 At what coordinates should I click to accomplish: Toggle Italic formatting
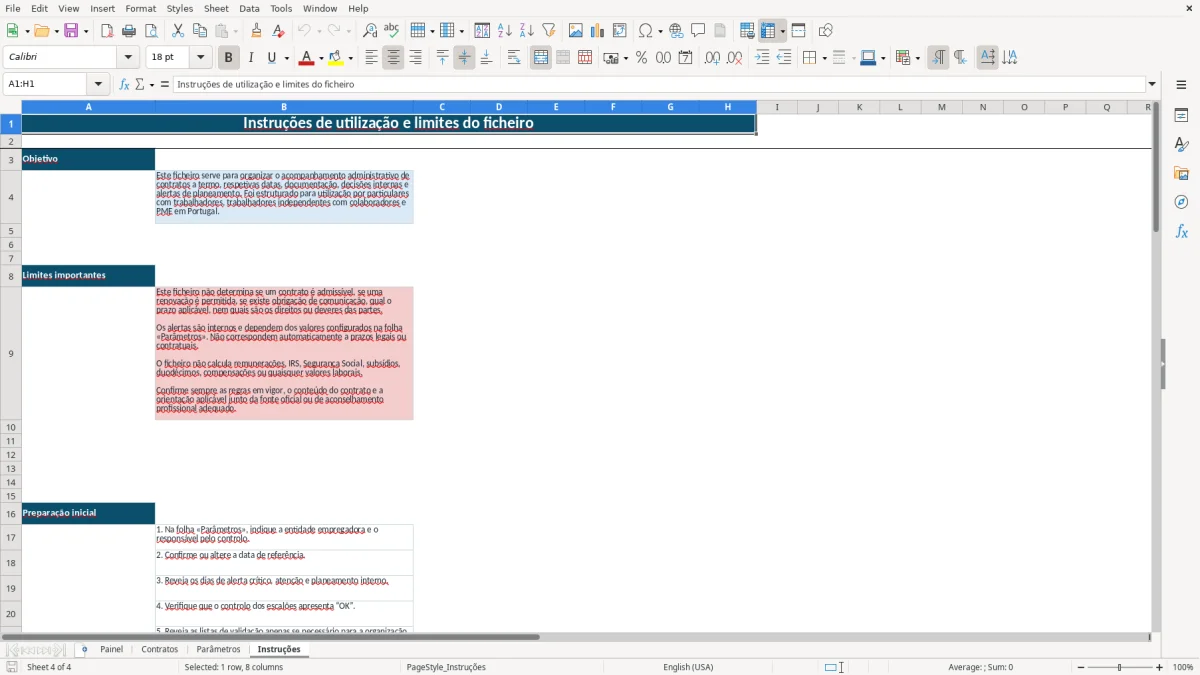[x=251, y=58]
